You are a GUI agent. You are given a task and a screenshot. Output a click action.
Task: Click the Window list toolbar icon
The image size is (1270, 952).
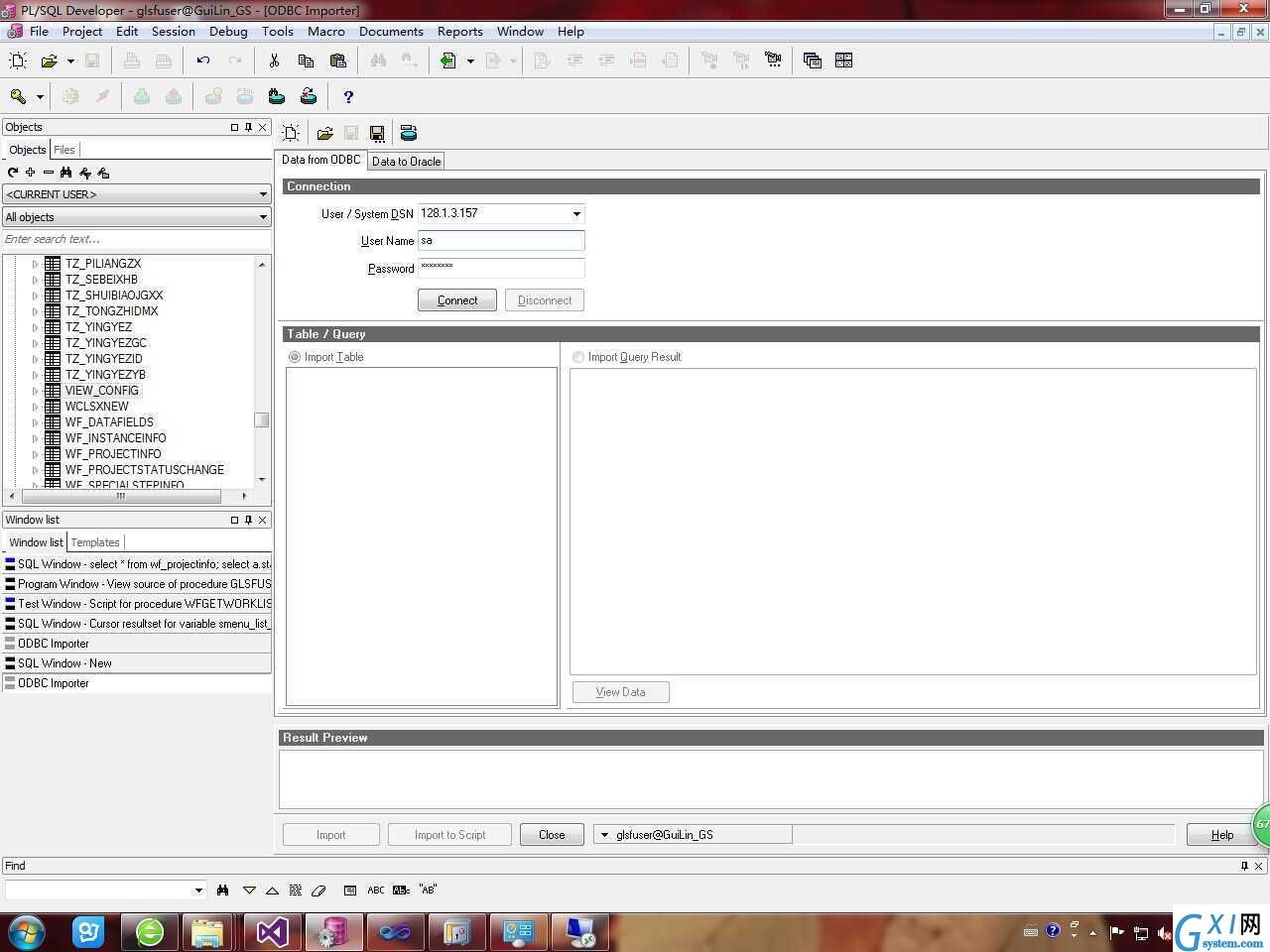(812, 60)
